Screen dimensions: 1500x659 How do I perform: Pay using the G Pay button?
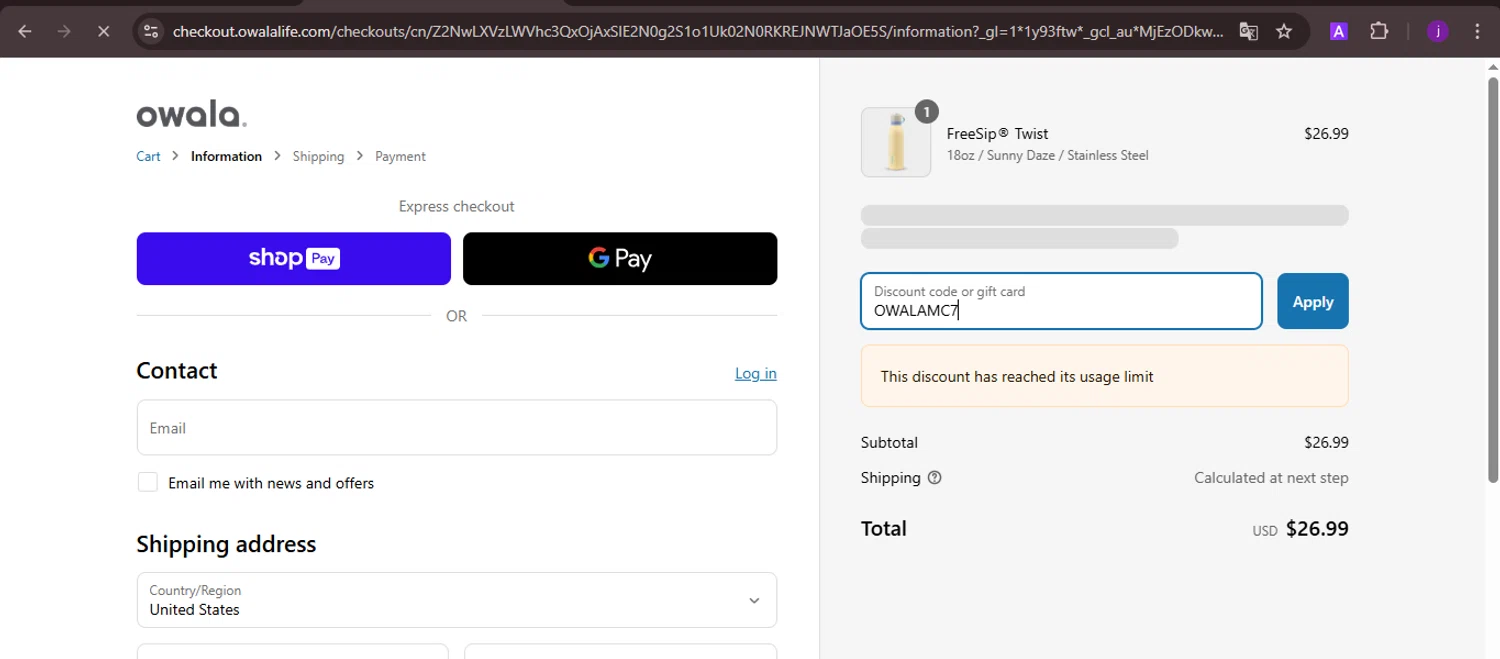(x=620, y=259)
